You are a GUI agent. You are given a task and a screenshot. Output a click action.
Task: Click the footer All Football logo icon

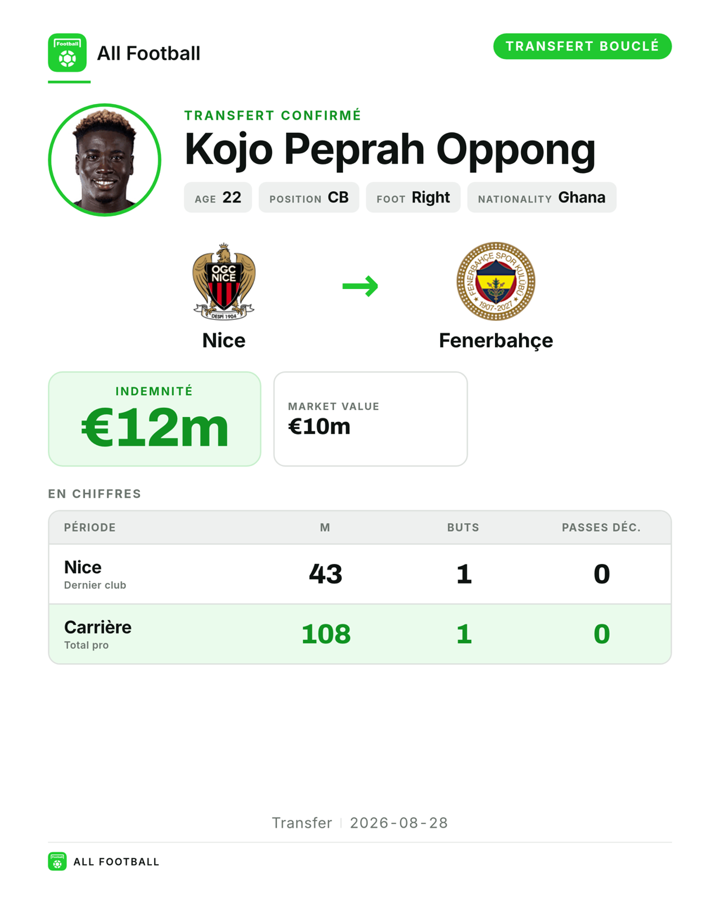pos(57,862)
